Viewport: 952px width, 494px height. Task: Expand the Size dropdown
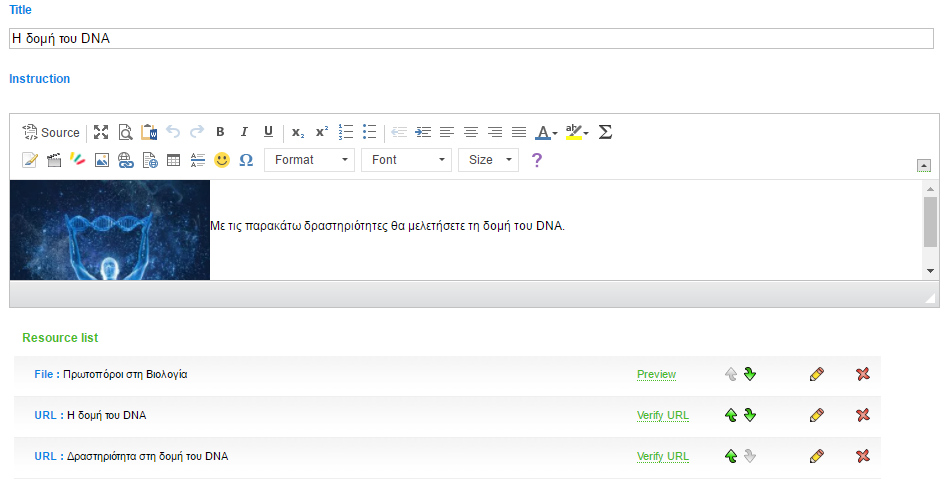pyautogui.click(x=488, y=160)
